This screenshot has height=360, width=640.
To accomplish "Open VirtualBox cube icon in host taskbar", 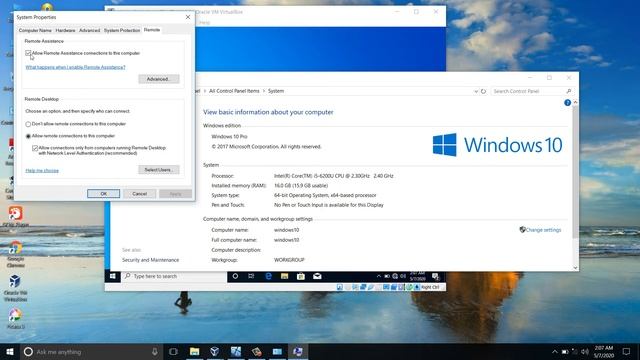I will [x=215, y=352].
